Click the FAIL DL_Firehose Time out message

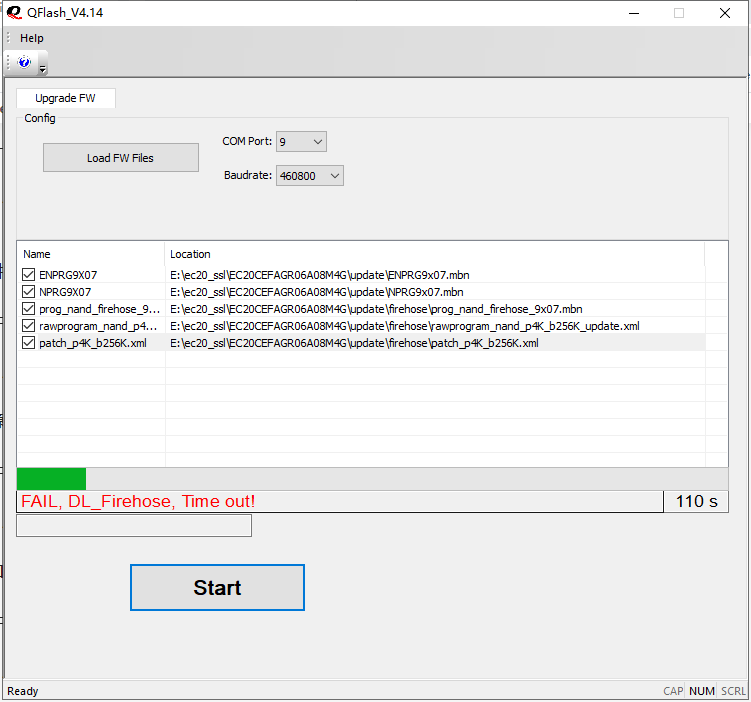[x=138, y=501]
